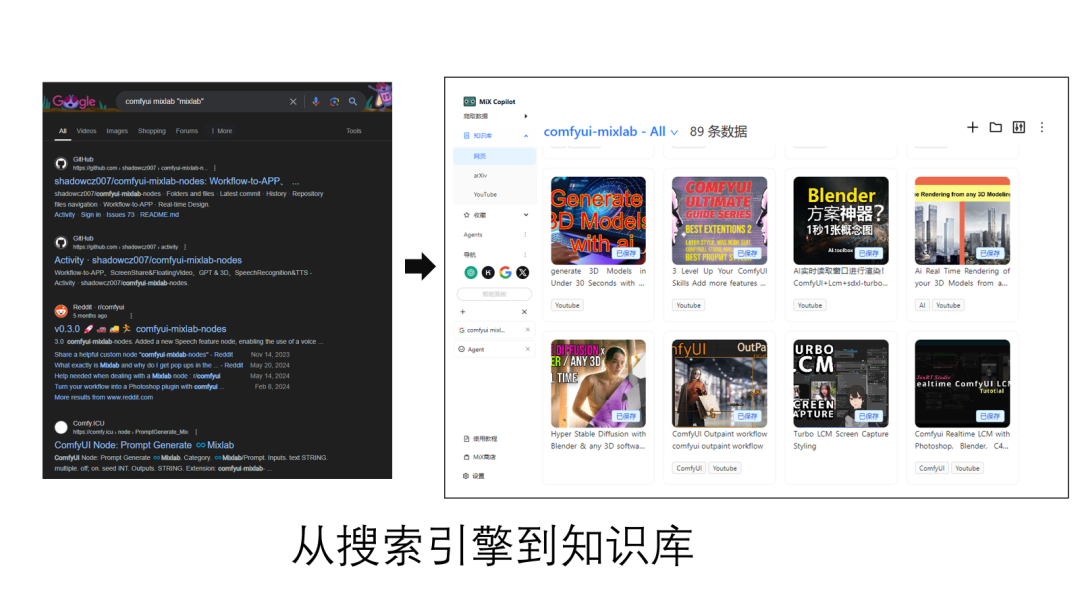Open the README.md sitelink

(x=159, y=215)
